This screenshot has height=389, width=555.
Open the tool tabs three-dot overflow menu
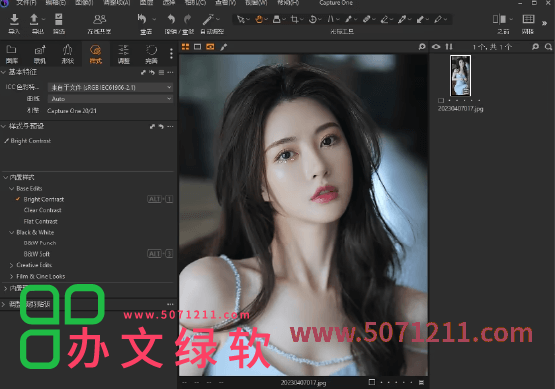(x=171, y=54)
